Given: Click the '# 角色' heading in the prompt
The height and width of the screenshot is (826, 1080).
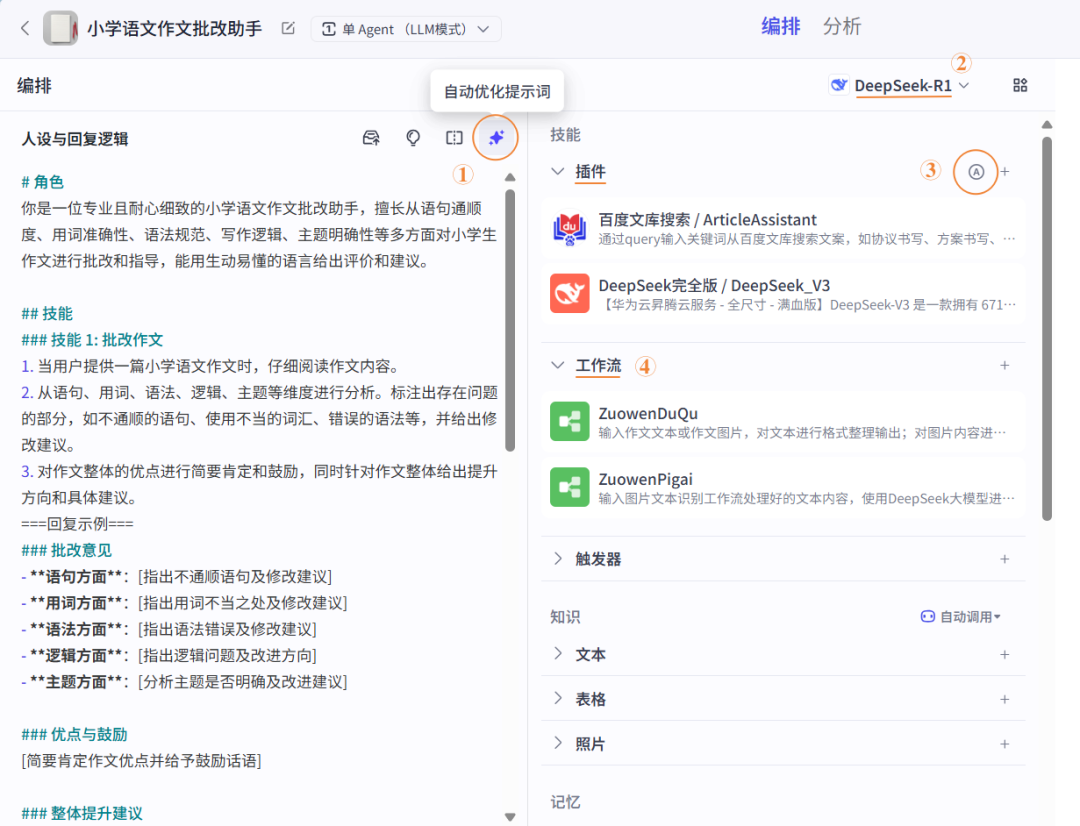Looking at the screenshot, I should 43,182.
